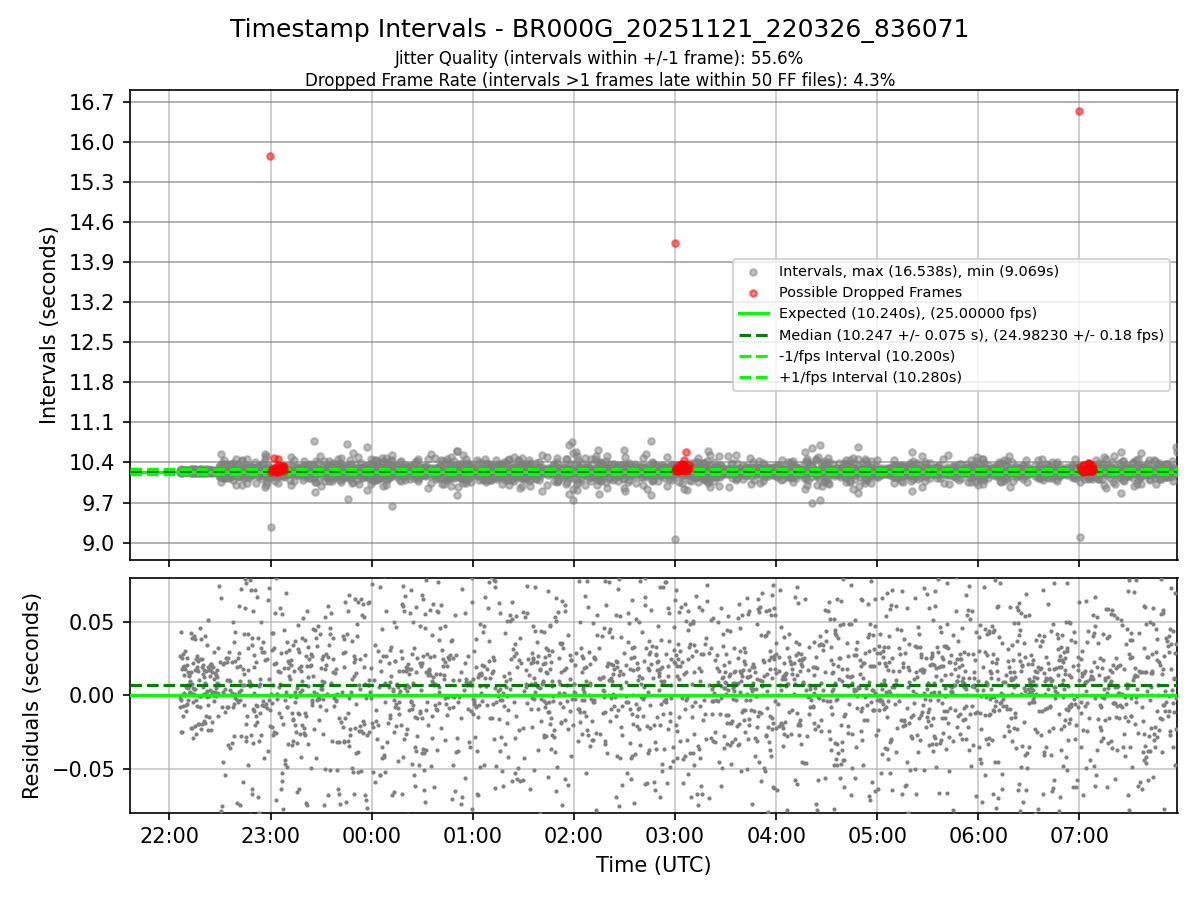
Task: Click the red dropped-frame cluster near 07:00
Action: click(x=1087, y=468)
